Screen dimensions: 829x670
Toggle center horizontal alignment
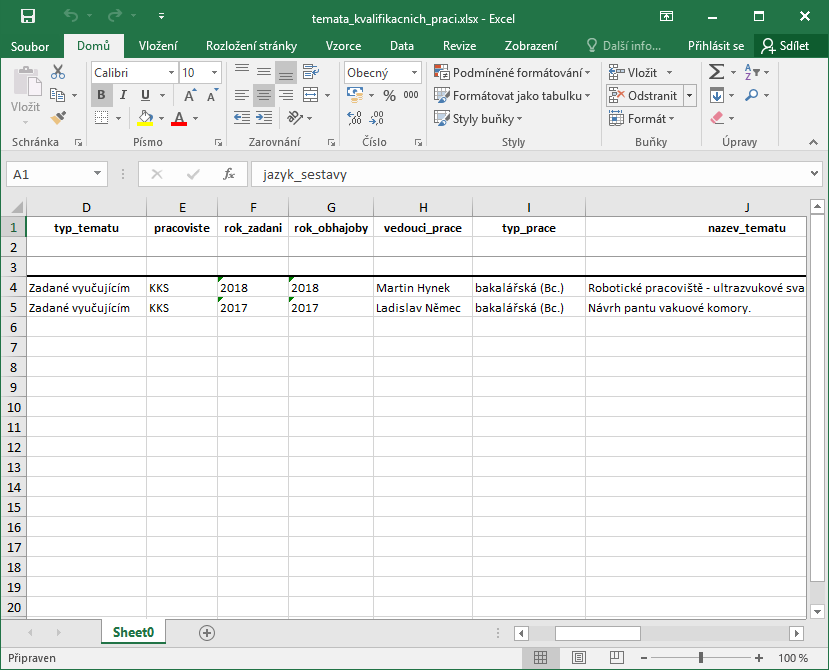coord(264,95)
